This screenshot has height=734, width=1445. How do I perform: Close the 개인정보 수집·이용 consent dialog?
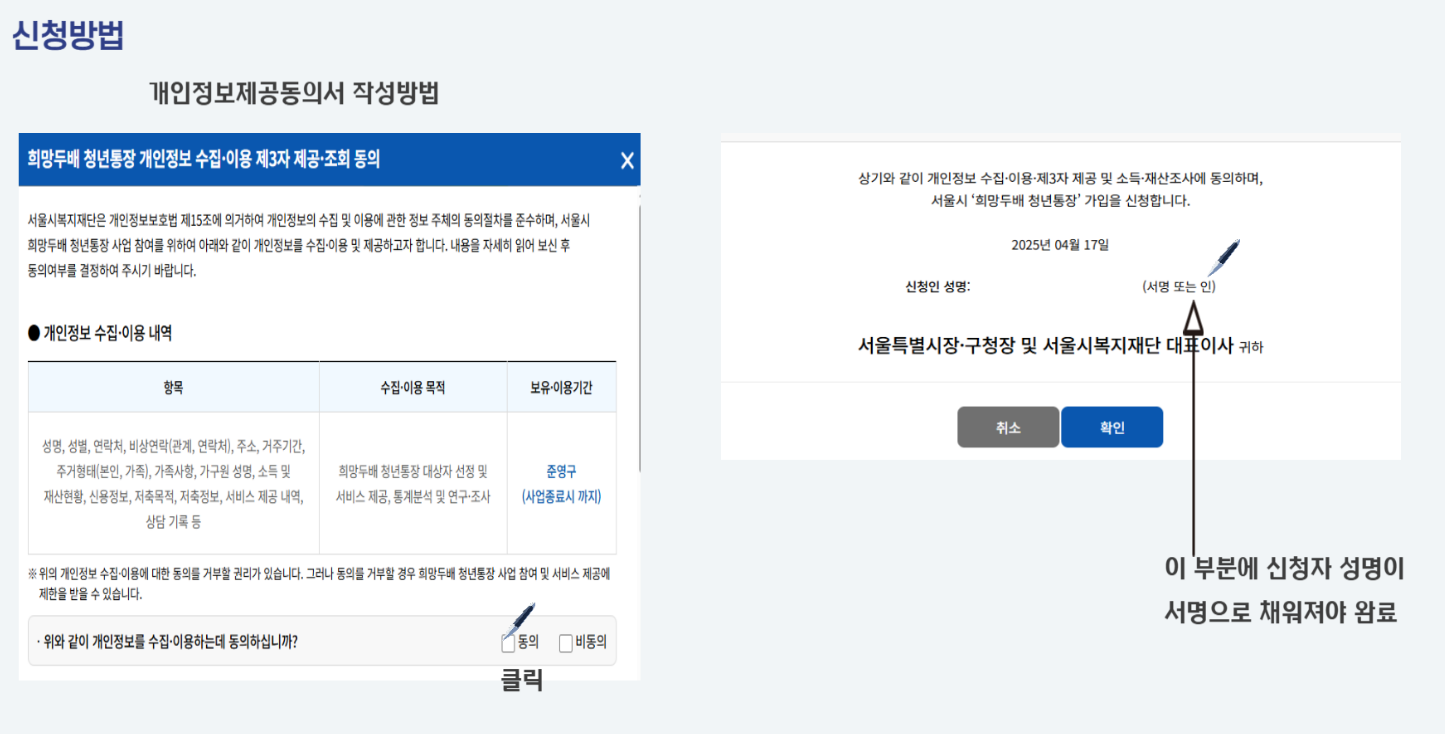627,160
